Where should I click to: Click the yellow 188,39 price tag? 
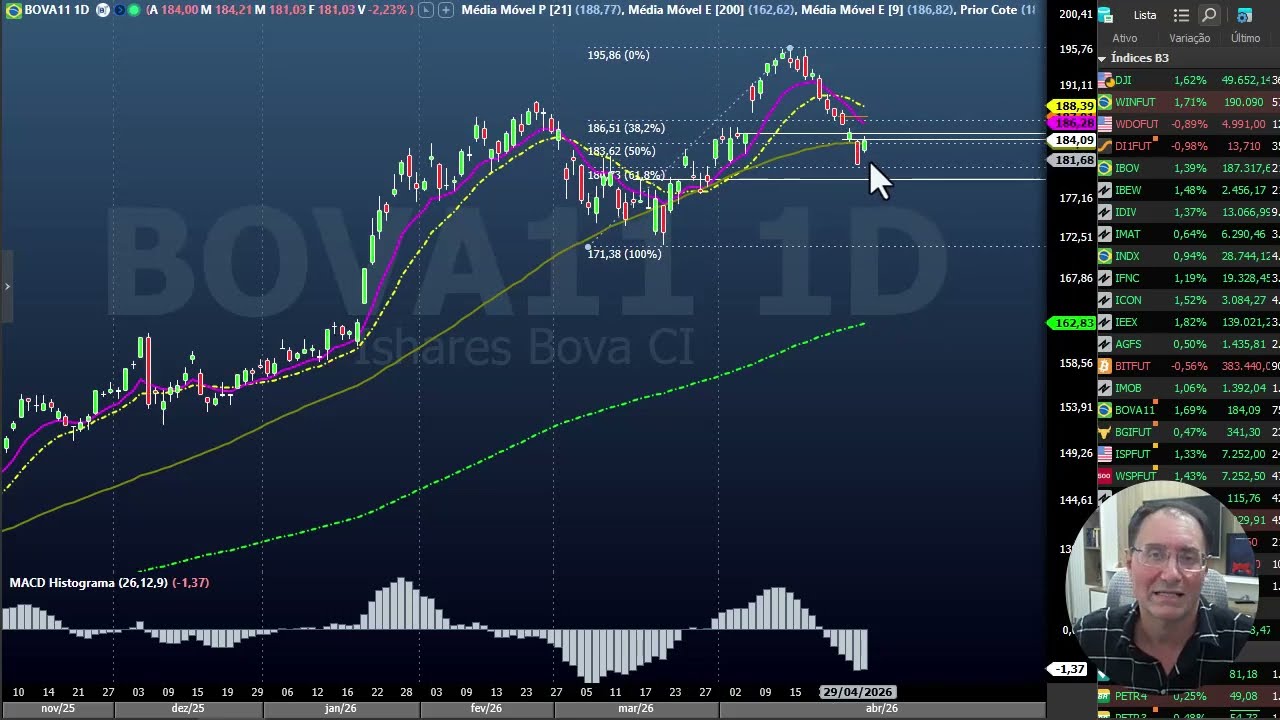pos(1072,106)
